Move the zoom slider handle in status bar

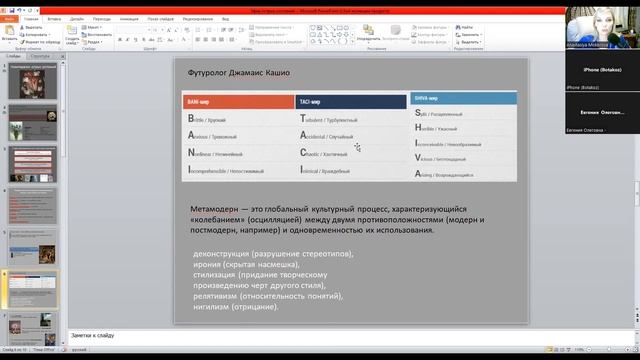[x=609, y=349]
